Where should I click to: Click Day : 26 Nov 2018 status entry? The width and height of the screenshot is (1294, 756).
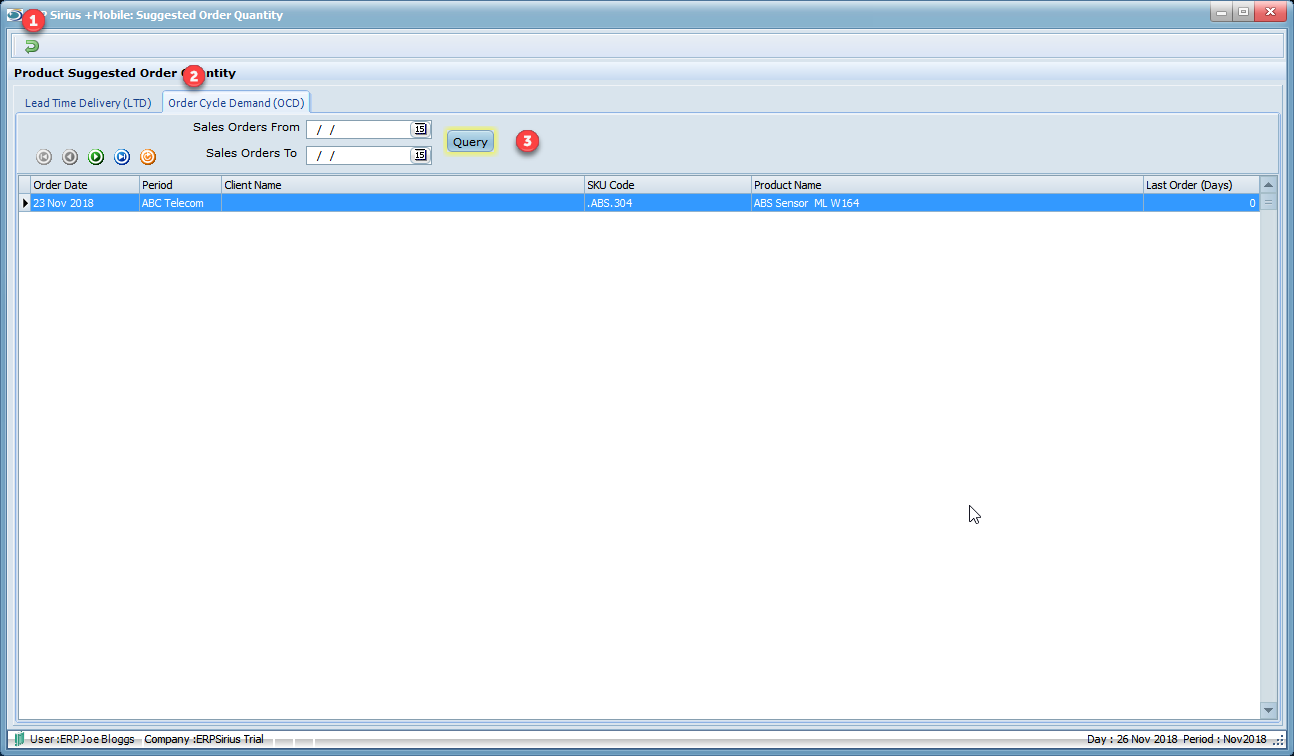click(x=1132, y=739)
